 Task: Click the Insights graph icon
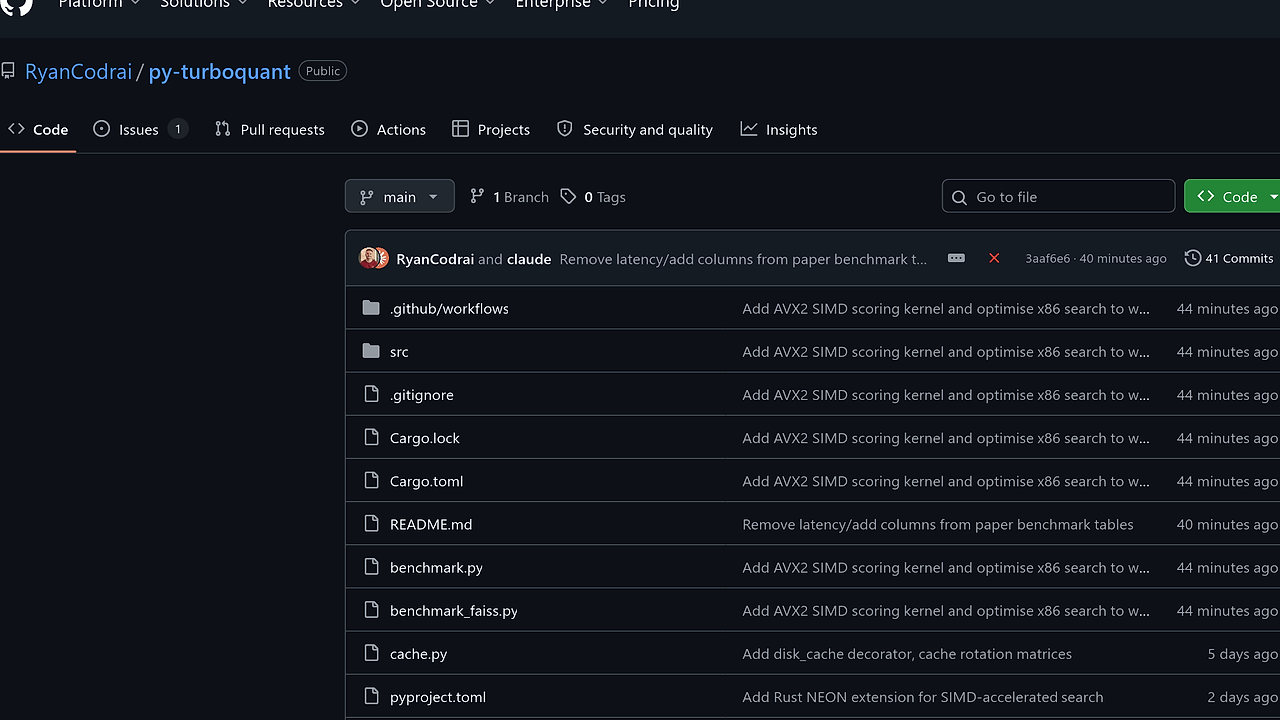749,129
